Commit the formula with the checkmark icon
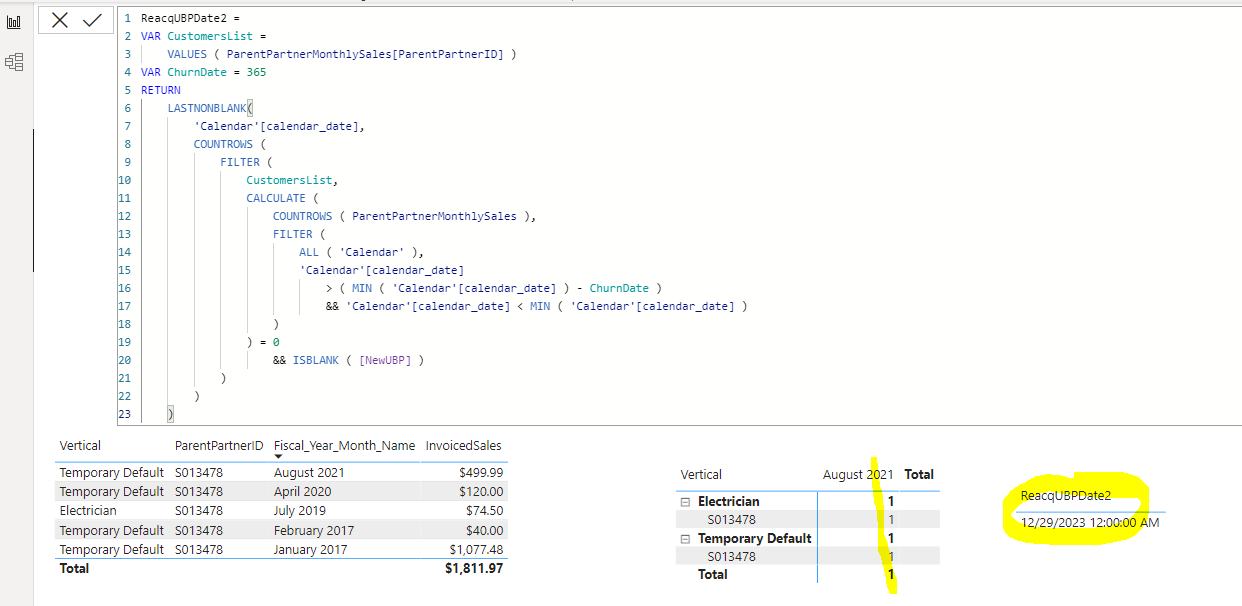The width and height of the screenshot is (1242, 606). [x=93, y=20]
